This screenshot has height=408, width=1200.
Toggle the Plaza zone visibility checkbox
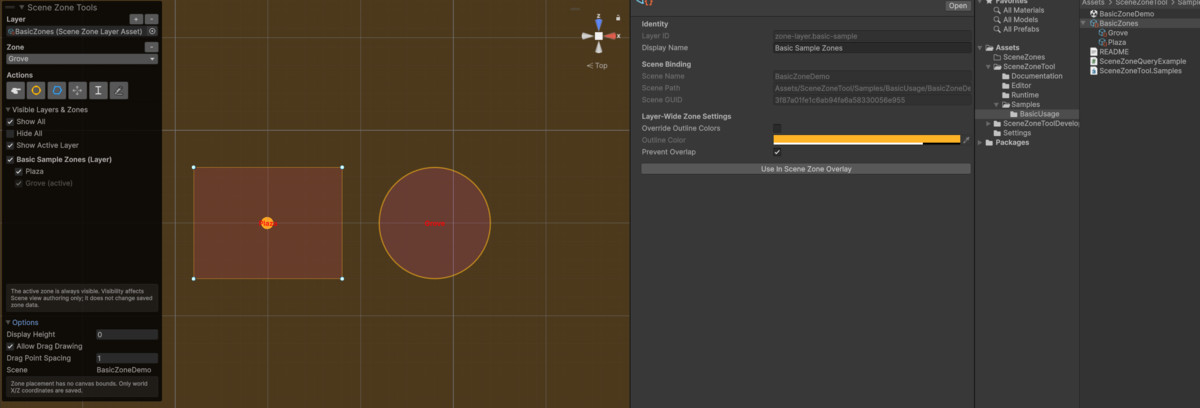tap(18, 171)
